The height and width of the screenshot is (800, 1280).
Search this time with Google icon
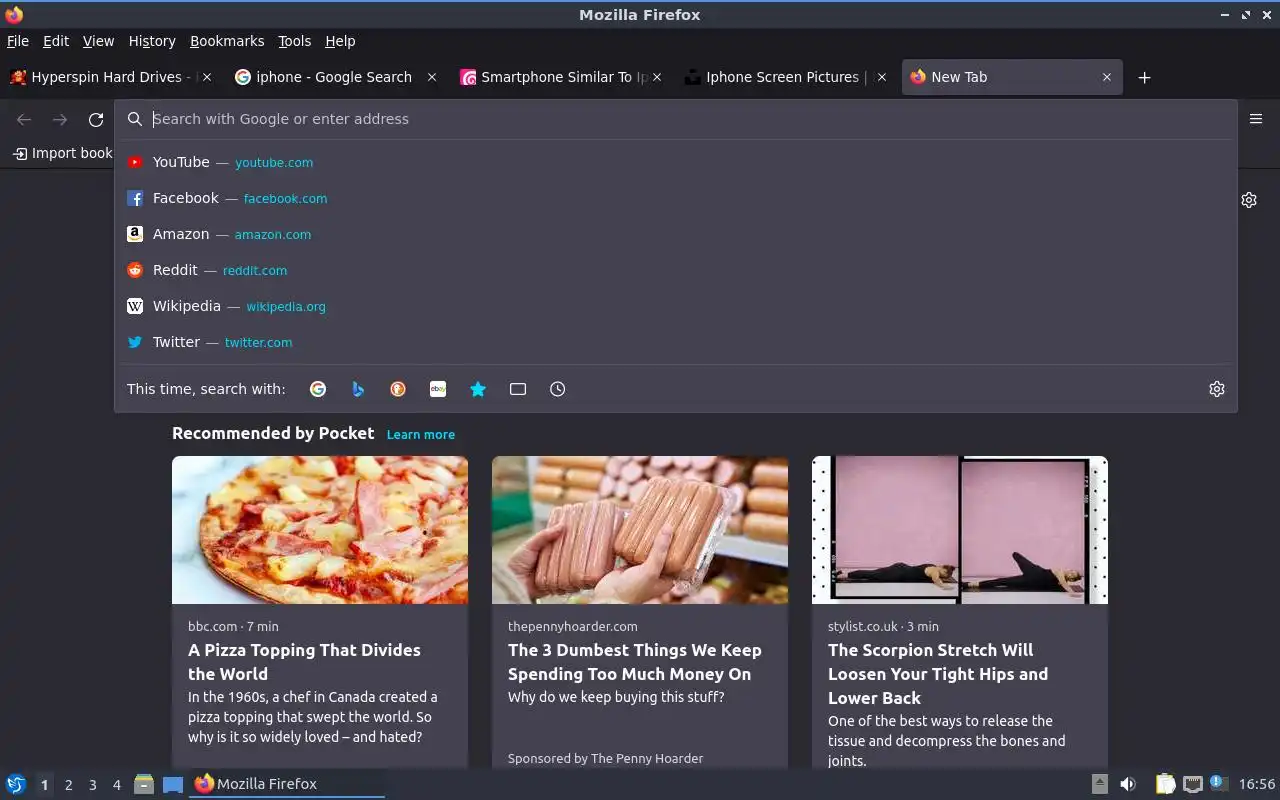point(318,389)
